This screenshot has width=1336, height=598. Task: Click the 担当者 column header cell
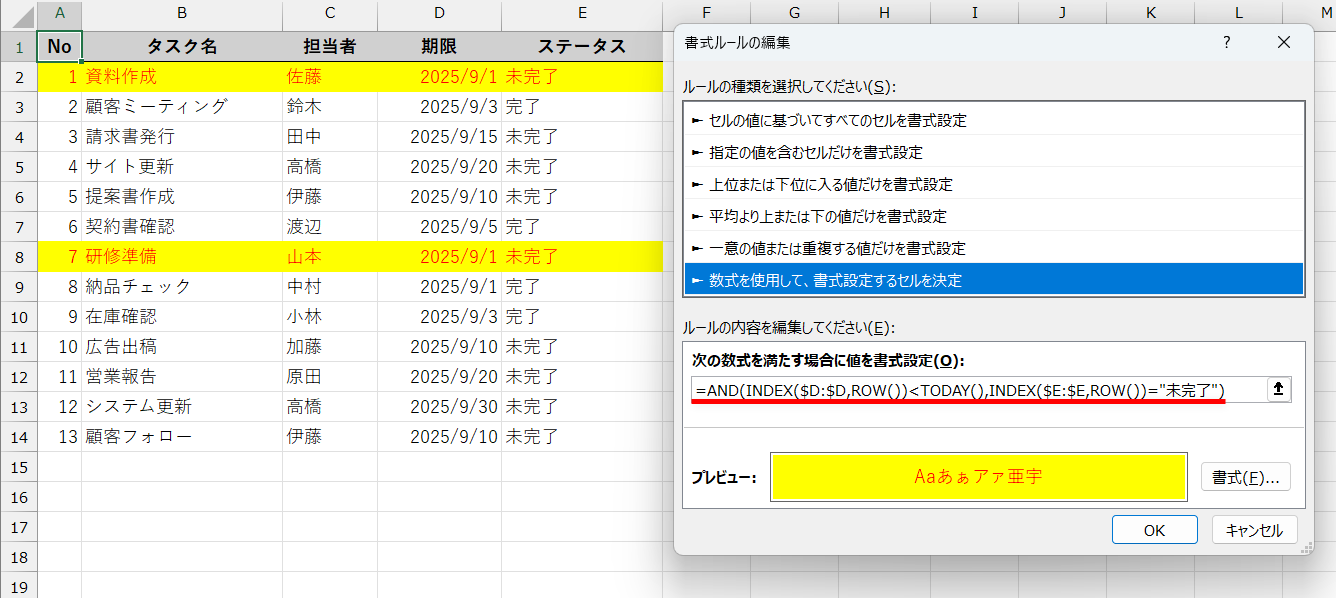(x=329, y=45)
